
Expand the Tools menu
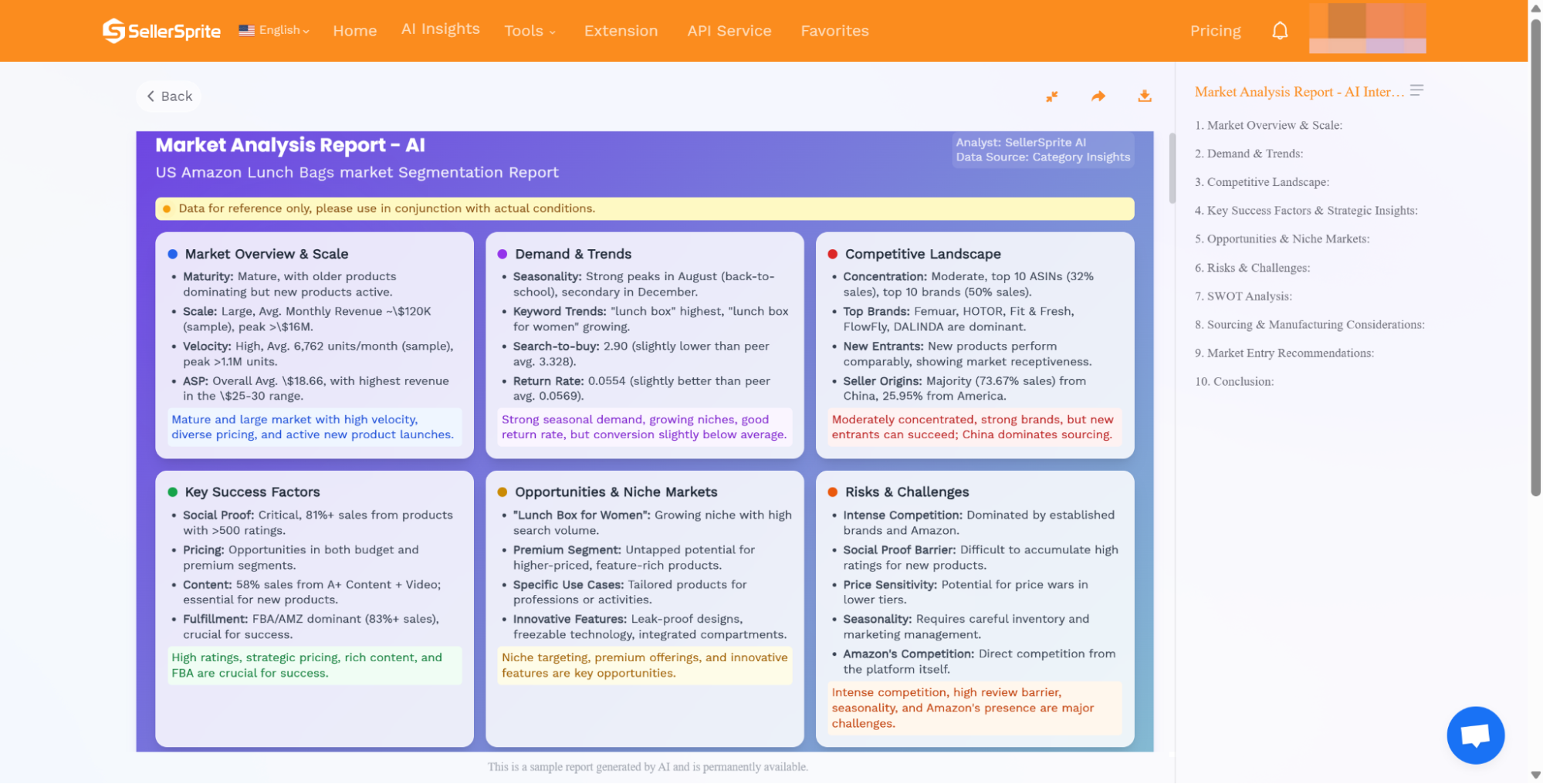[x=530, y=31]
